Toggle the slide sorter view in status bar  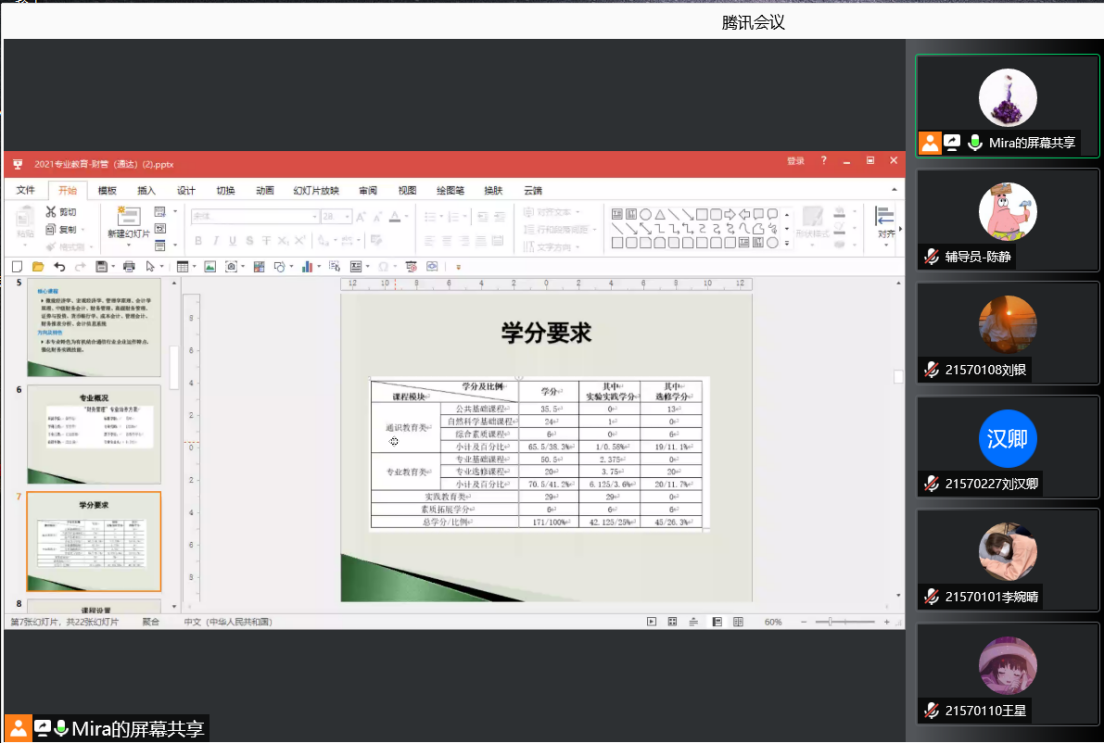pyautogui.click(x=672, y=622)
